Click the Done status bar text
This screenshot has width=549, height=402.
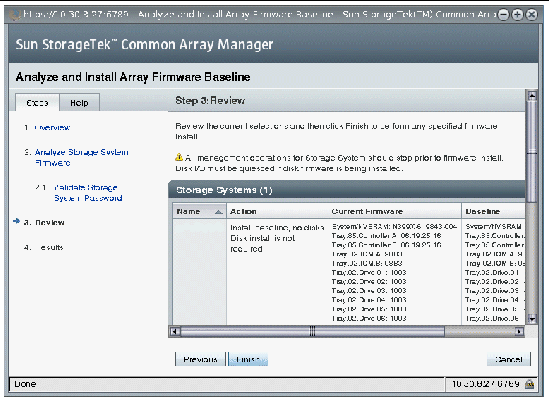coord(25,384)
